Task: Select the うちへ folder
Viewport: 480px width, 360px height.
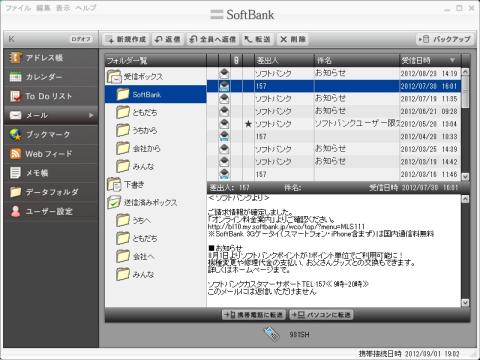Action: tap(155, 220)
